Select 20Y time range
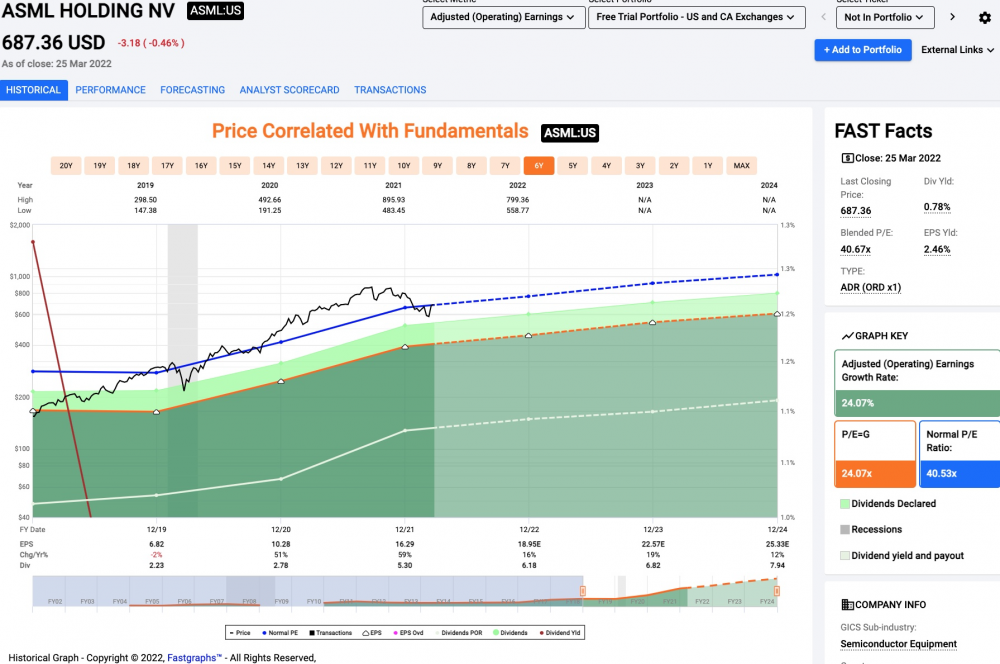The width and height of the screenshot is (1000, 664). click(x=66, y=166)
